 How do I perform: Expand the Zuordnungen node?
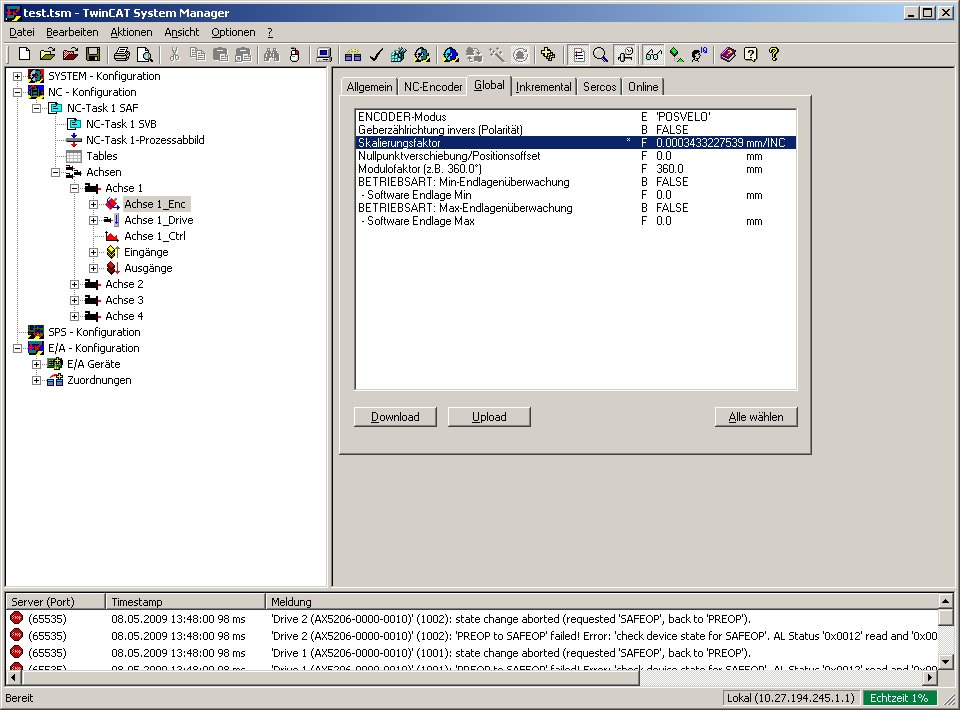pos(37,380)
